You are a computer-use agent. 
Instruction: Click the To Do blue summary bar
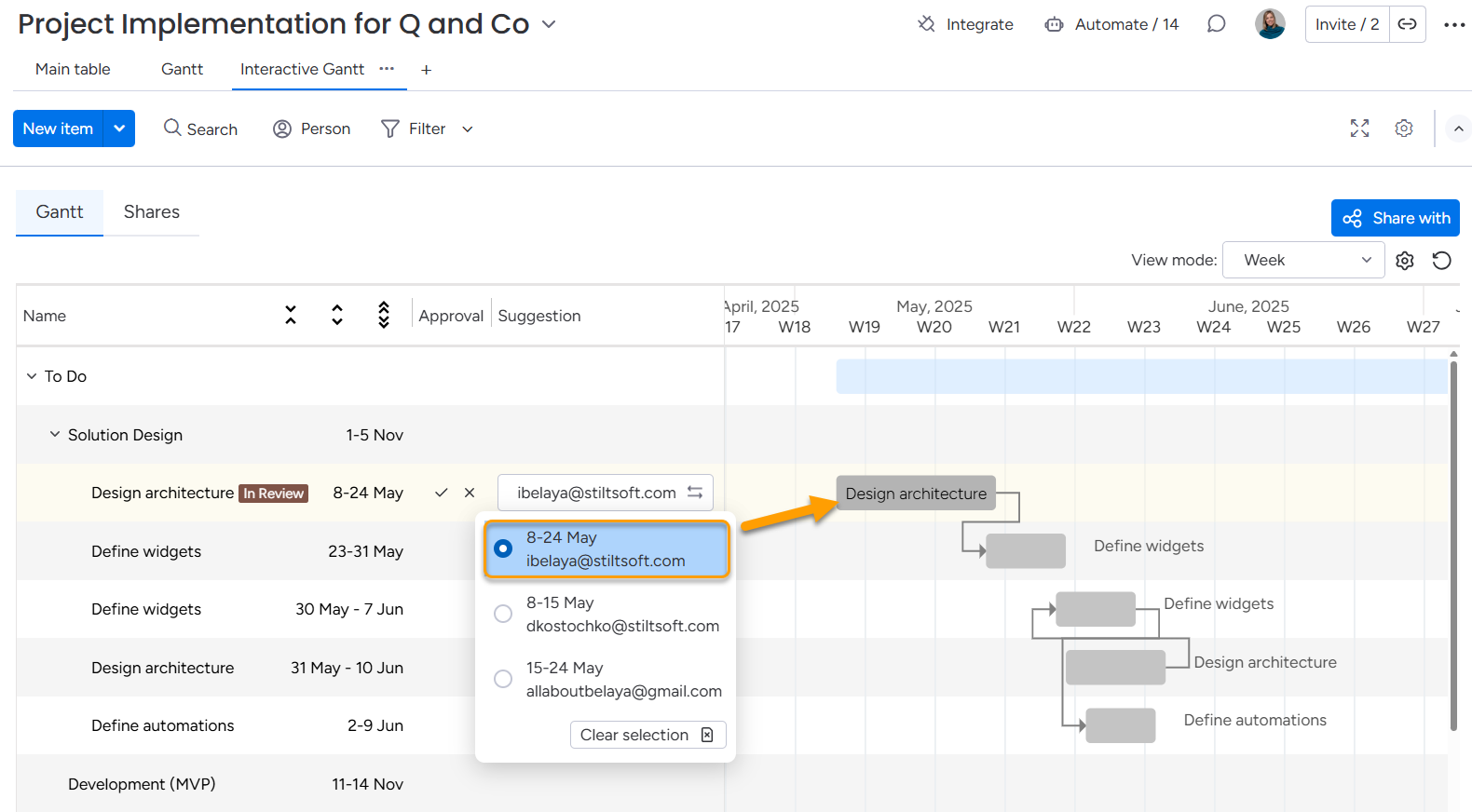(x=1141, y=376)
